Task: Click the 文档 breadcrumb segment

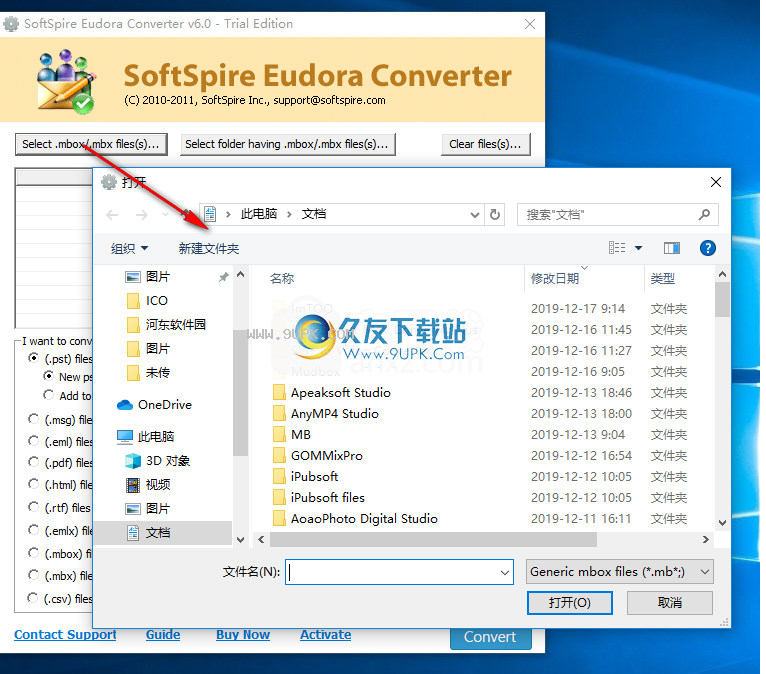Action: click(314, 214)
